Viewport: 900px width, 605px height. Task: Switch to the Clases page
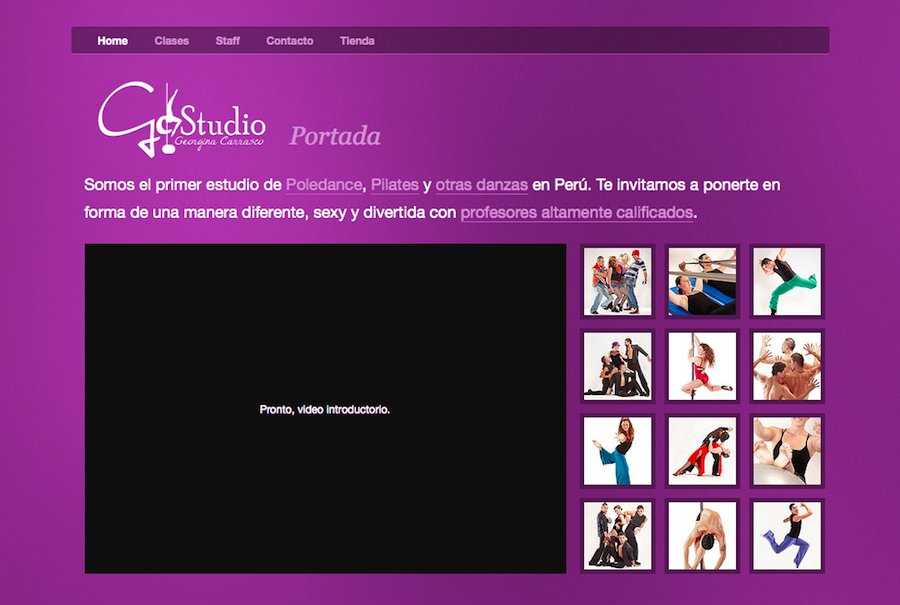(x=171, y=41)
